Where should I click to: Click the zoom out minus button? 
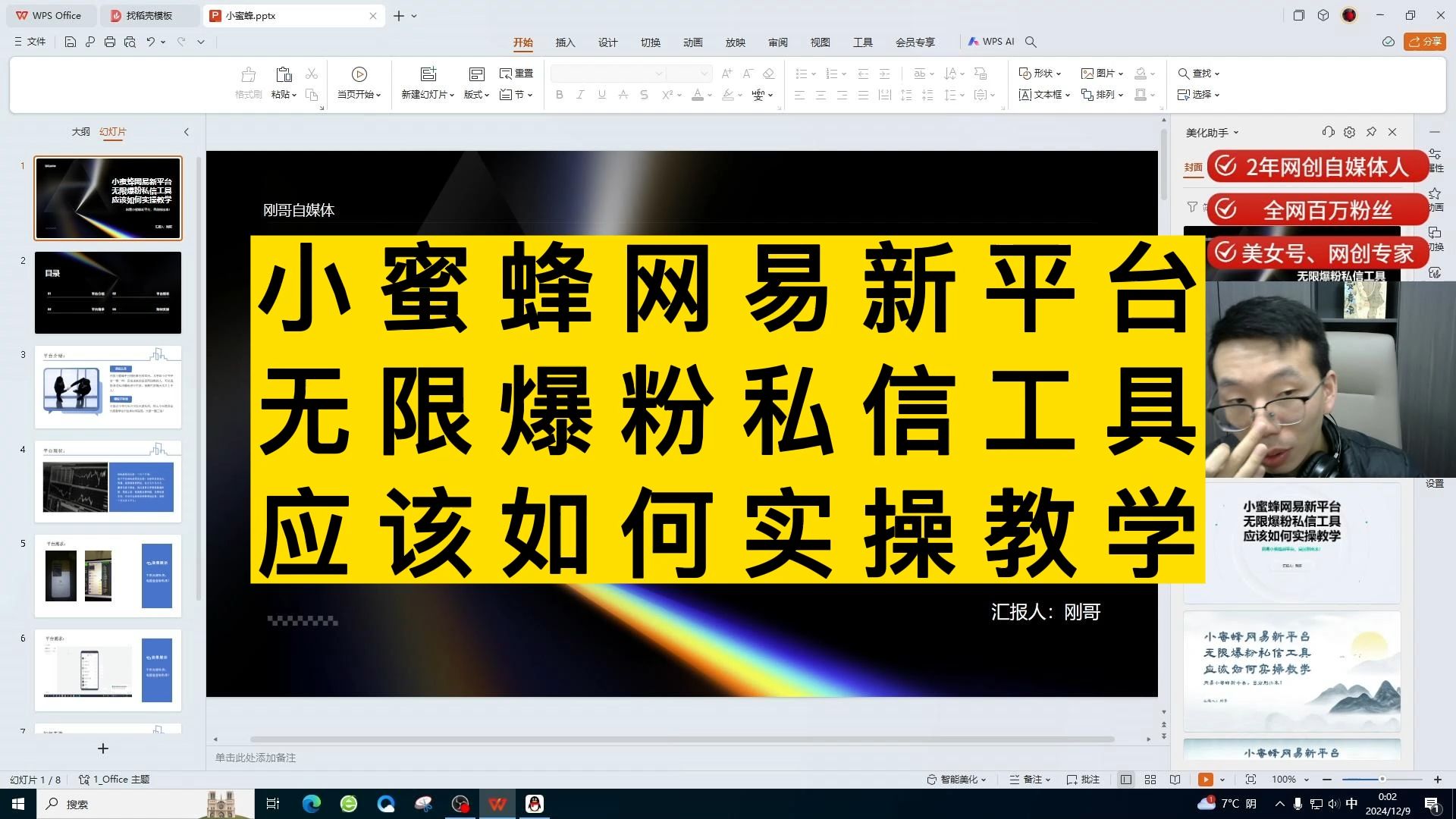tap(1327, 780)
